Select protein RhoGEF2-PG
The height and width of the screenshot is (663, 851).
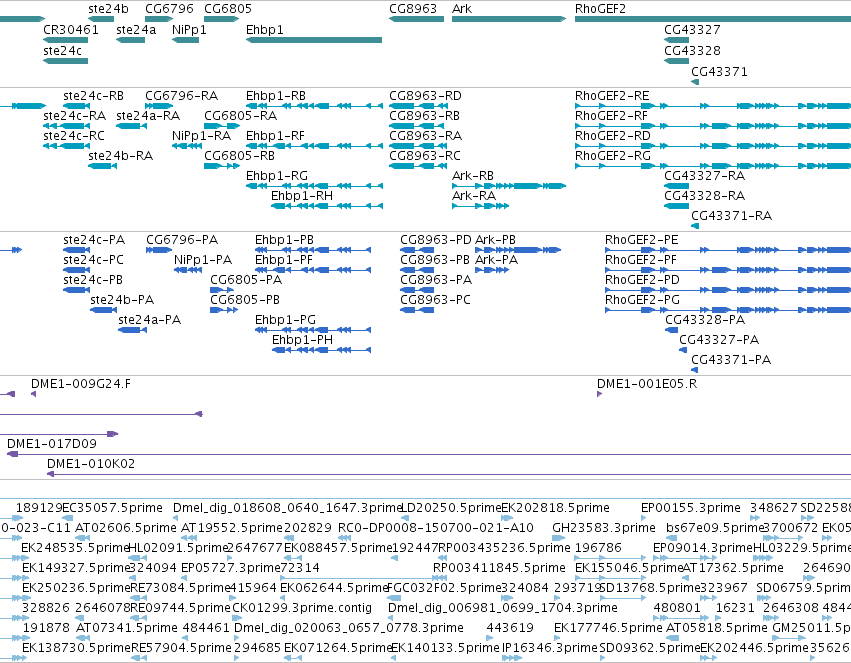(643, 299)
